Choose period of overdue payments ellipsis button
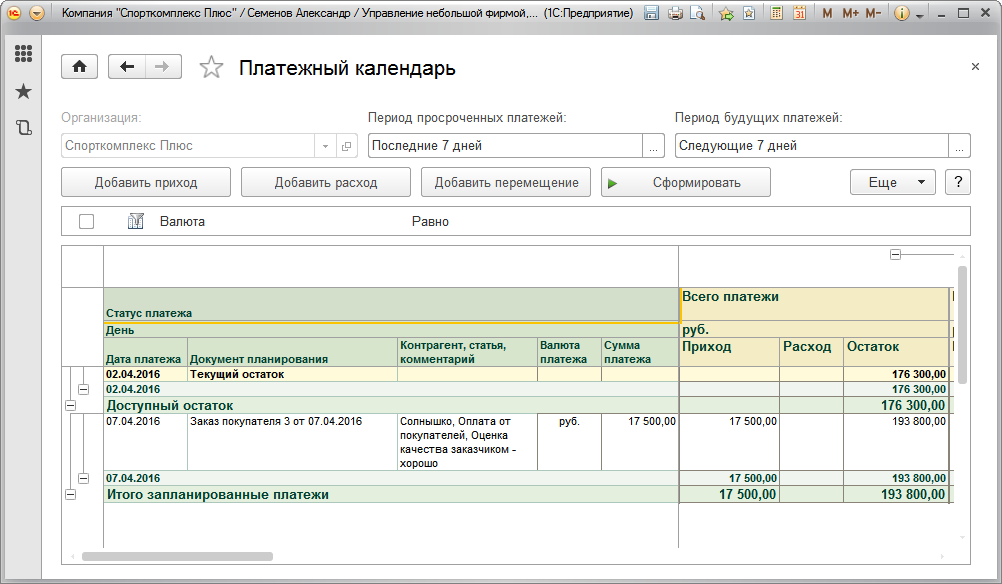1002x584 pixels. click(x=654, y=146)
